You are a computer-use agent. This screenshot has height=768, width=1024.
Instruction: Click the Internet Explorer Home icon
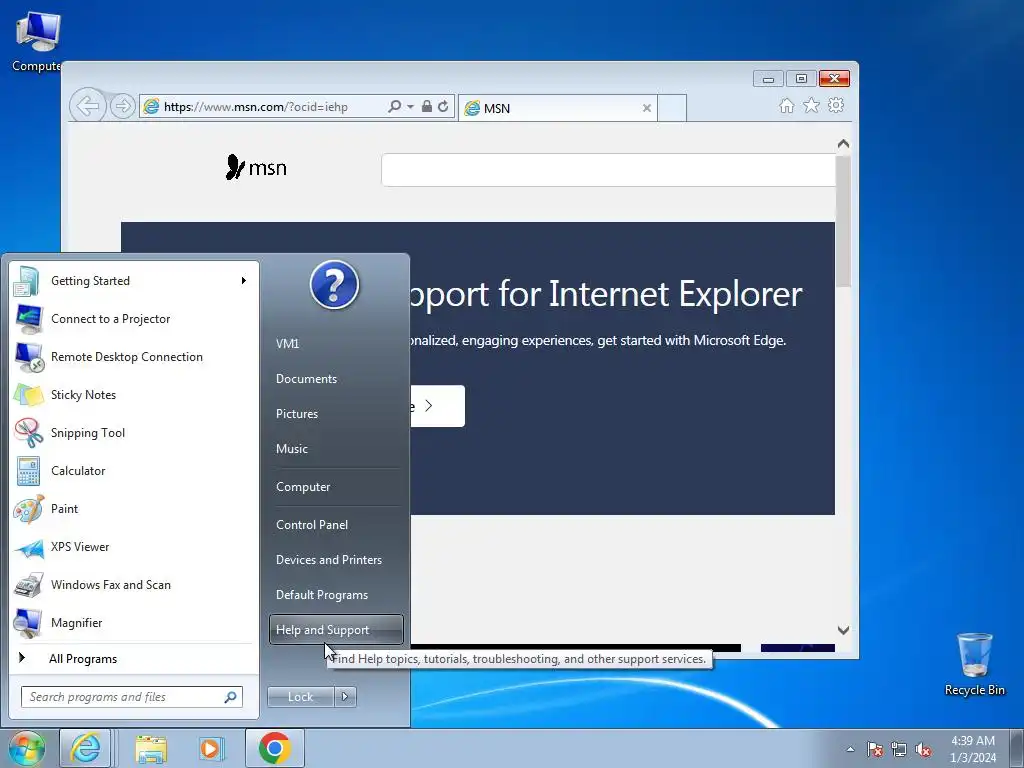click(x=787, y=106)
